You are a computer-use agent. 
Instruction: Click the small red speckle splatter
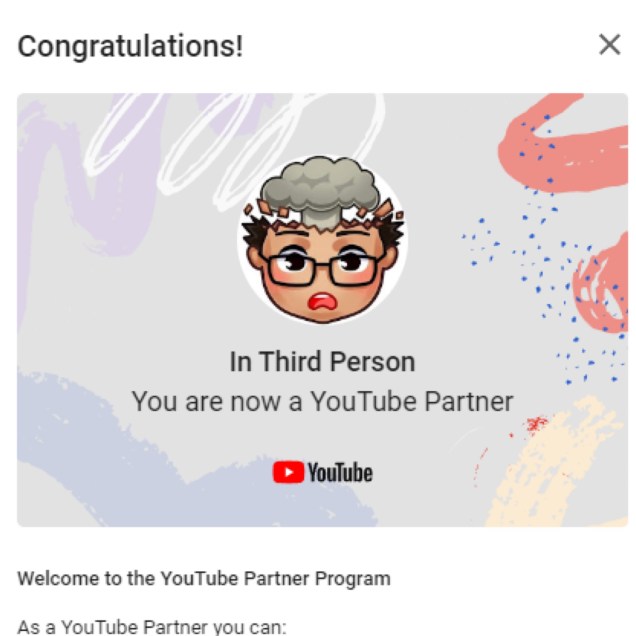point(537,424)
